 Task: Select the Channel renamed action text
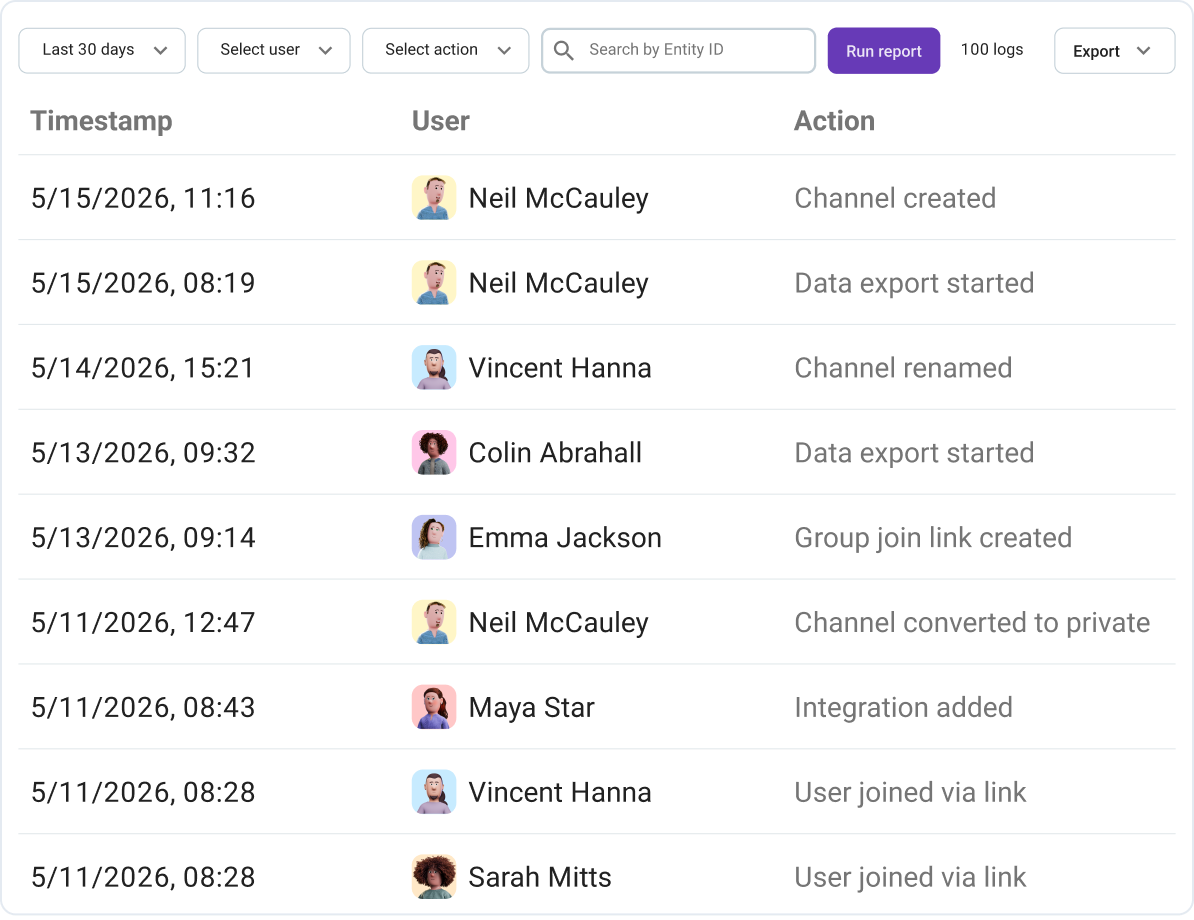(903, 369)
